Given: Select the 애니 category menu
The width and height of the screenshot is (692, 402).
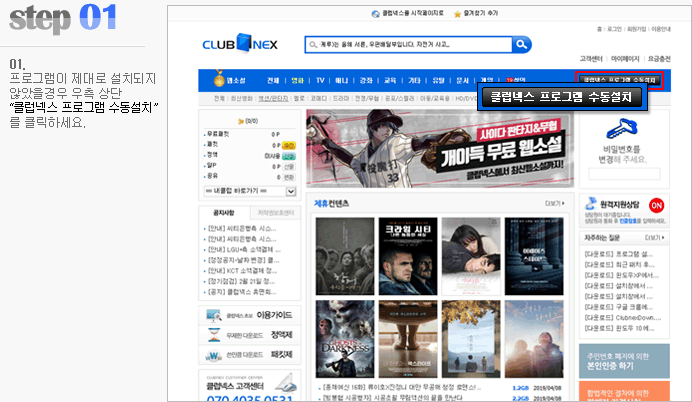Looking at the screenshot, I should tap(342, 80).
